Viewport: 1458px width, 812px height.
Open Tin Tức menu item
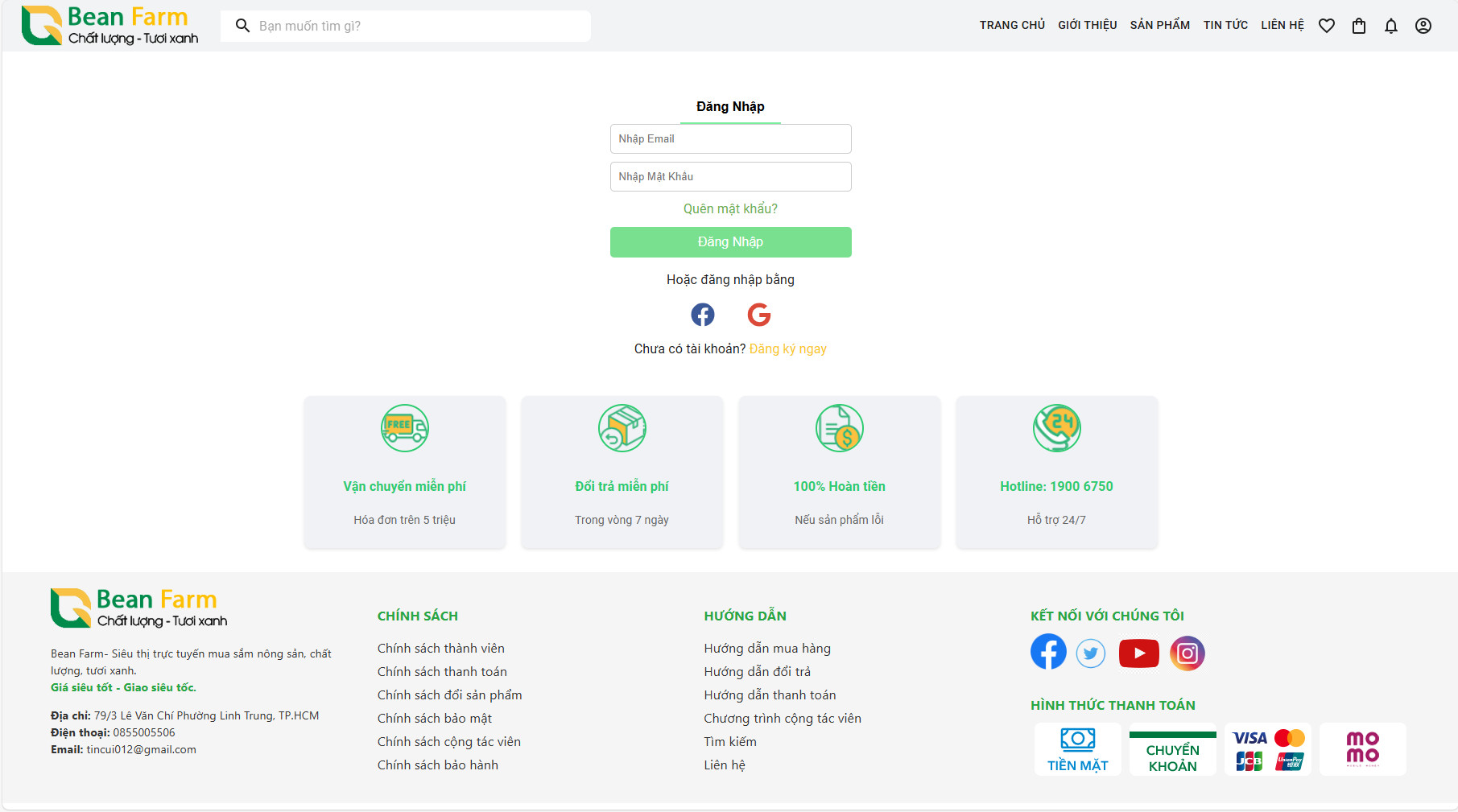(x=1225, y=26)
